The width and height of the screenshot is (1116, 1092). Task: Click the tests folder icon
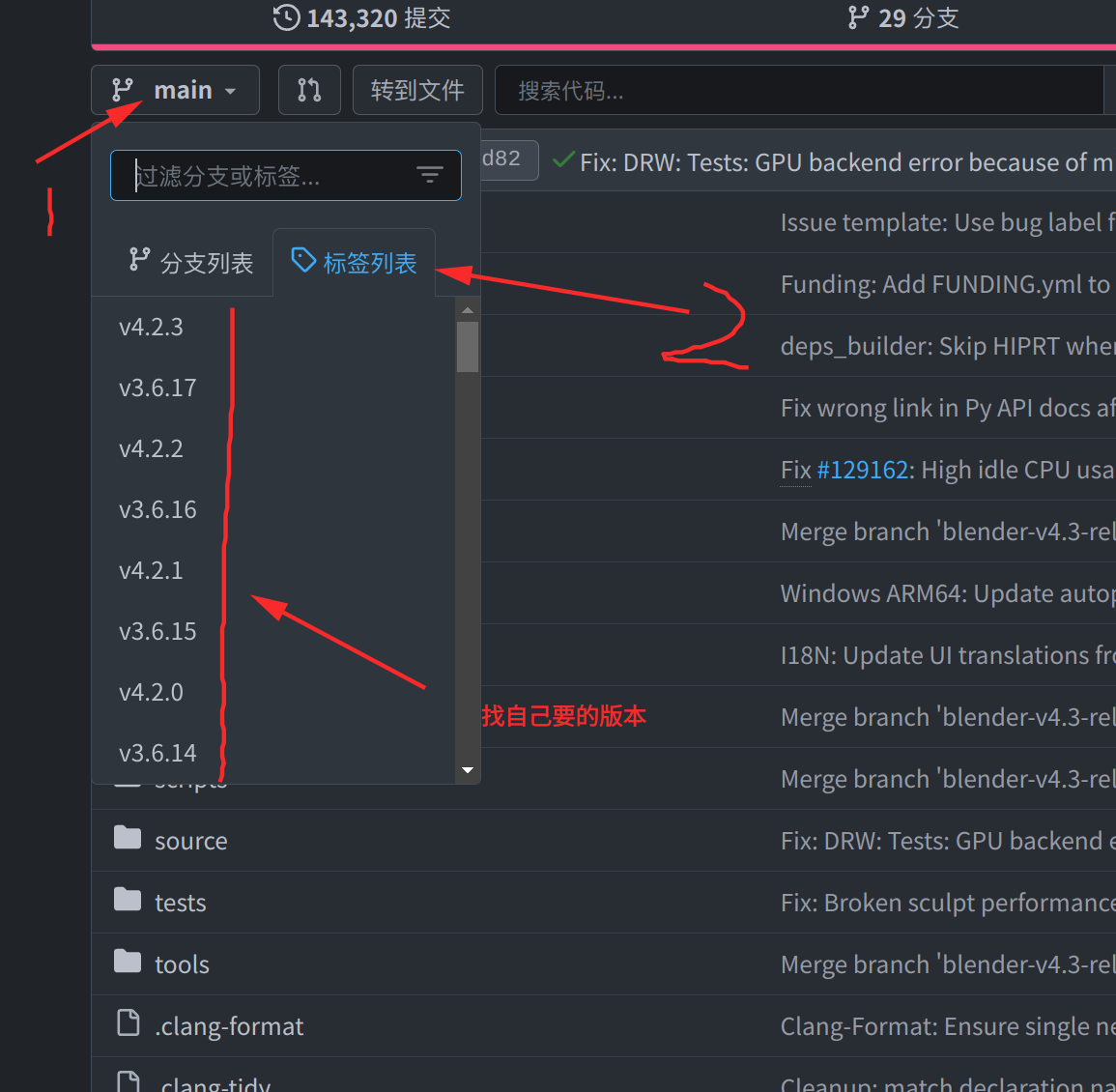pyautogui.click(x=128, y=899)
